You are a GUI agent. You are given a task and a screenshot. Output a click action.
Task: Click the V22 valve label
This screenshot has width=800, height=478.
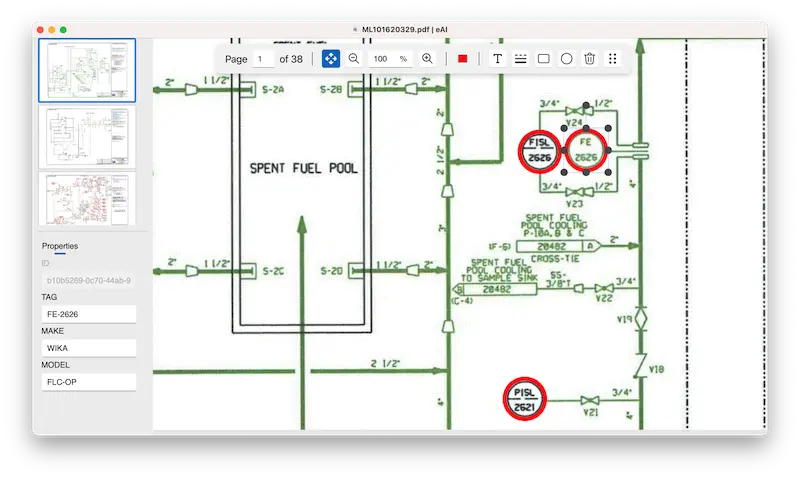pos(604,298)
